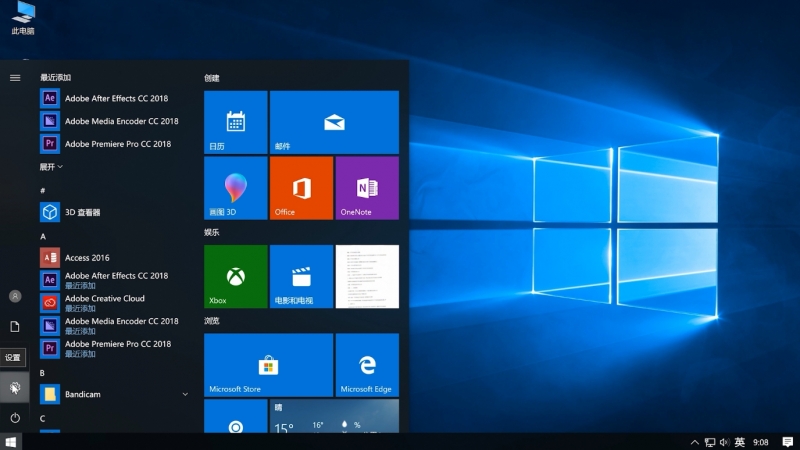The height and width of the screenshot is (450, 800).
Task: Click the letter C section header
Action: tap(42, 418)
